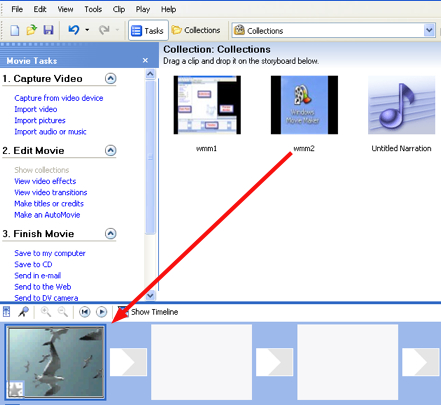
Task: Click Import audio or music link
Action: pos(50,132)
